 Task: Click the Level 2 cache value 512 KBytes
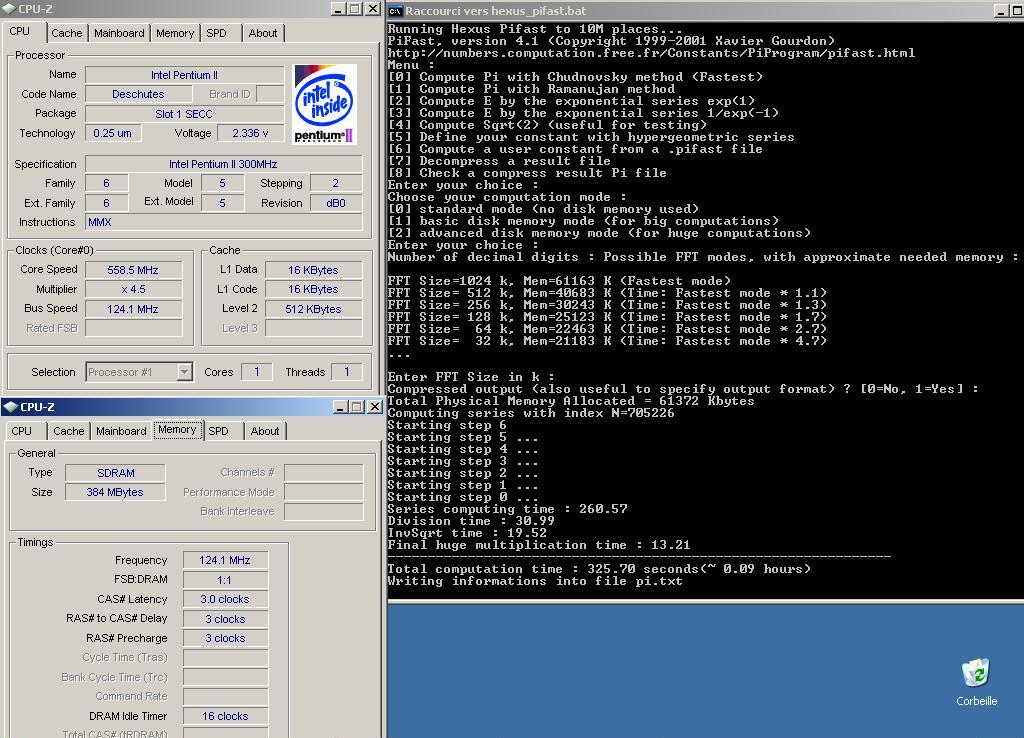pos(313,309)
